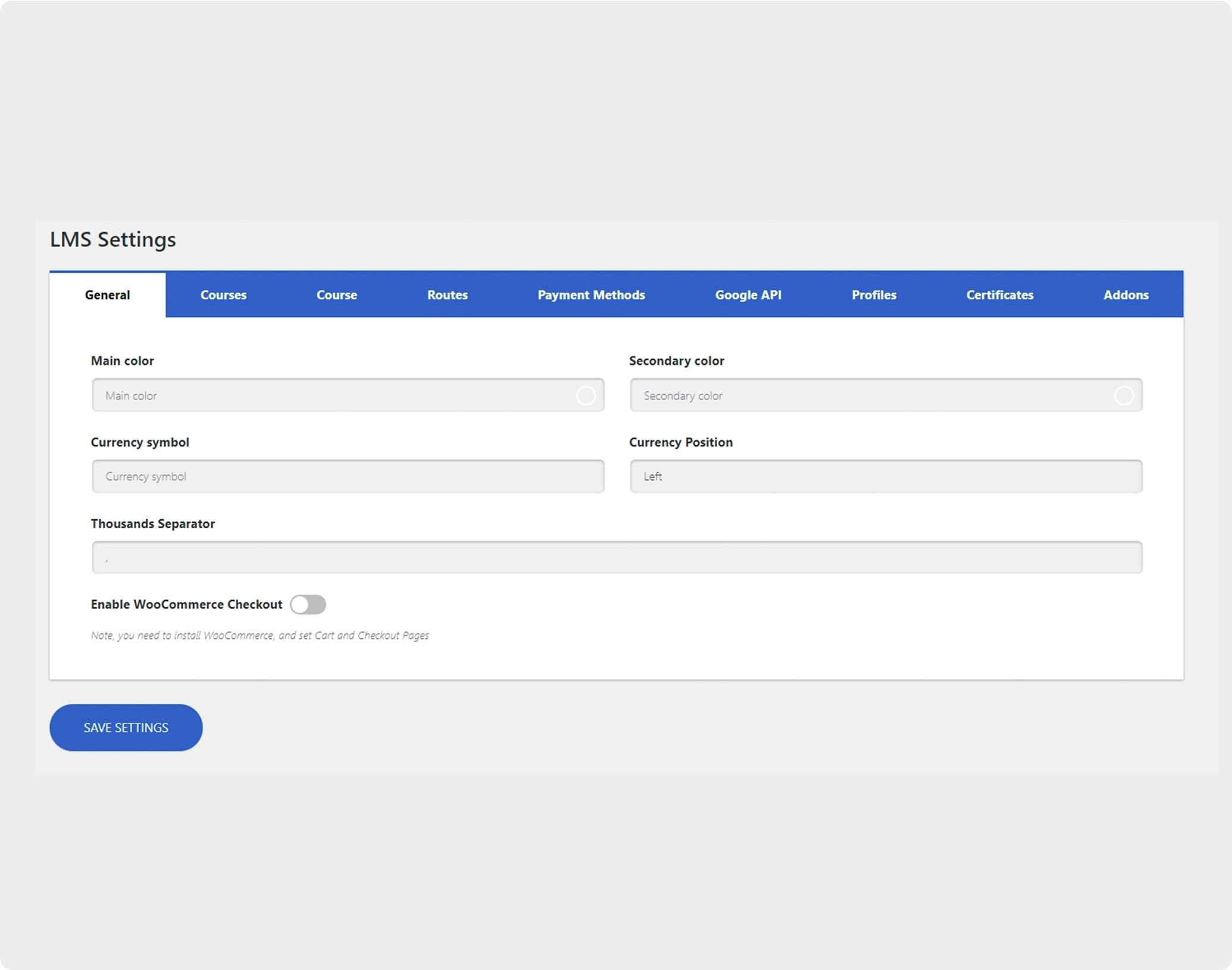Open the General settings tab

[x=107, y=295]
